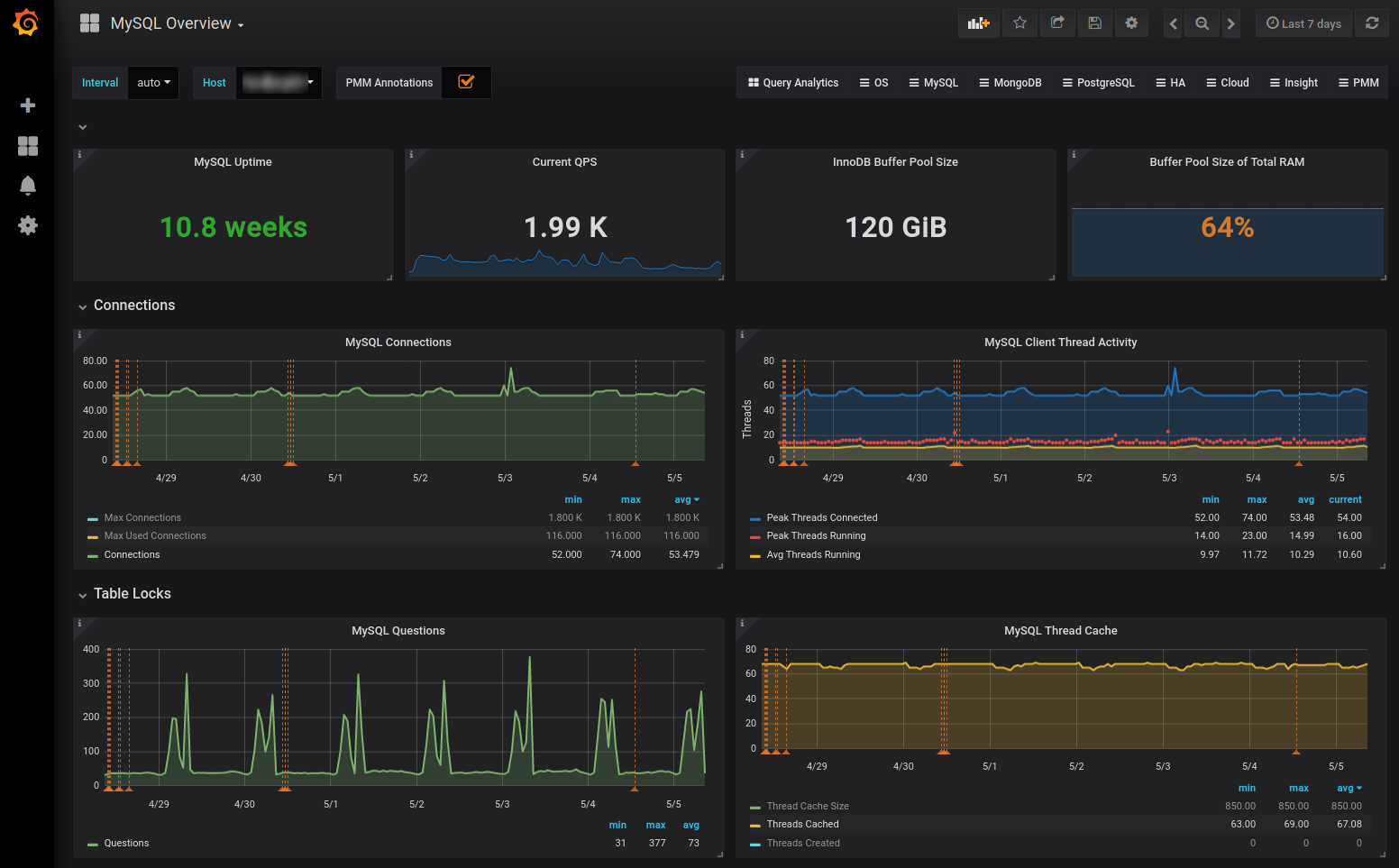The height and width of the screenshot is (868, 1399).
Task: Open dashboard settings cog in toolbar
Action: [1131, 23]
